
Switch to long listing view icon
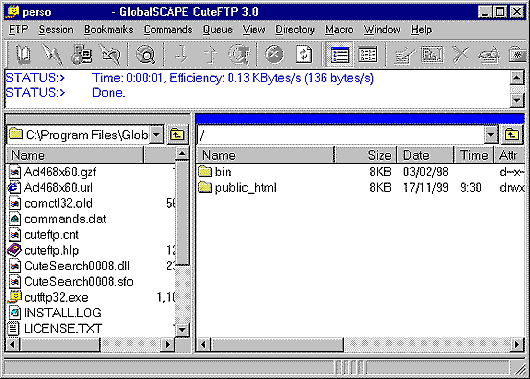click(x=339, y=54)
